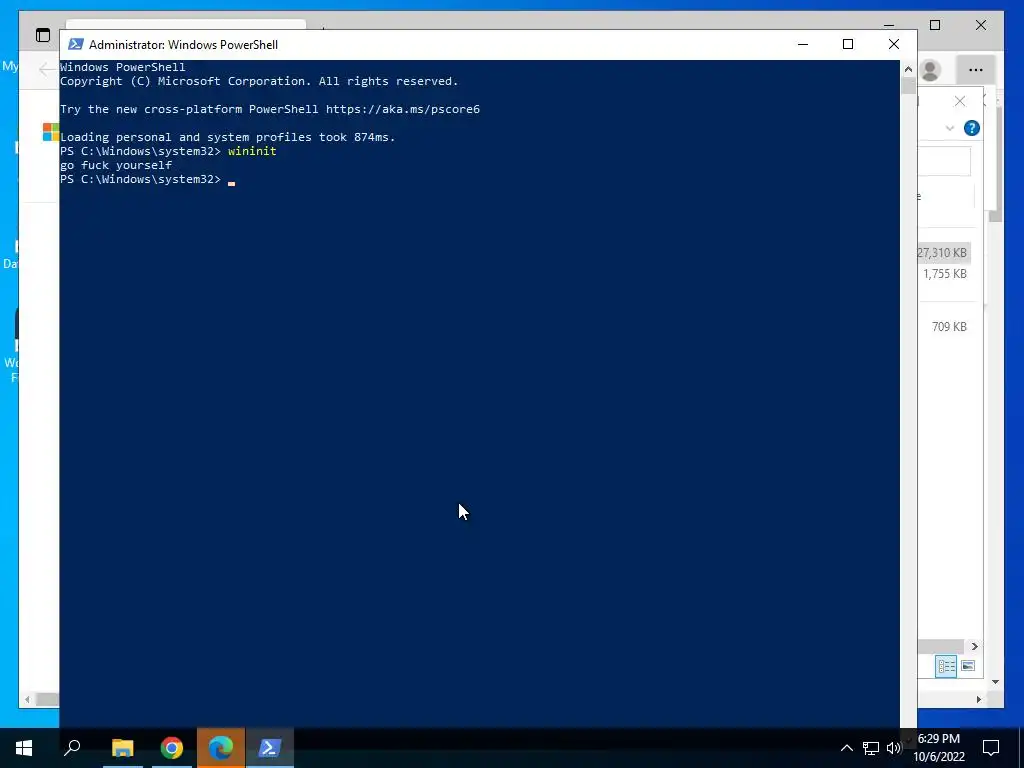Open the network status tray icon

[871, 748]
